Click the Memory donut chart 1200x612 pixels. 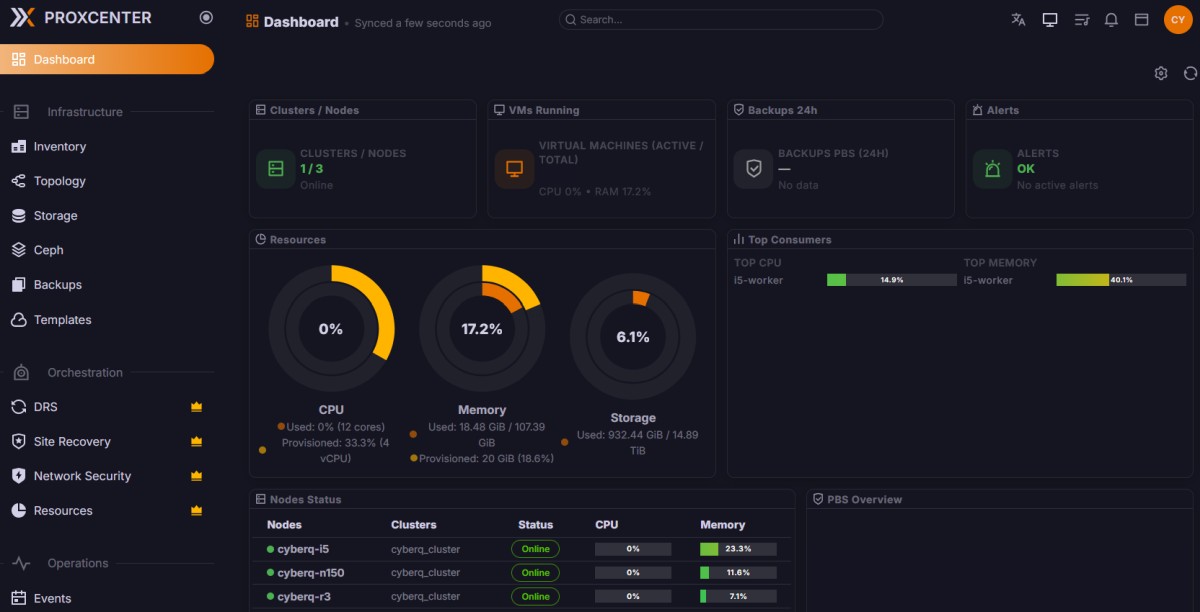pos(482,328)
